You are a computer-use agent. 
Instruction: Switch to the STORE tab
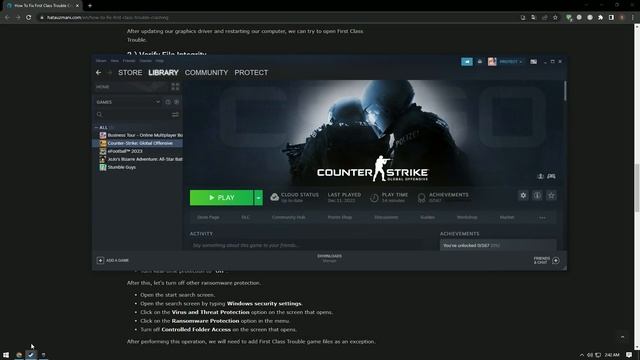pyautogui.click(x=130, y=73)
